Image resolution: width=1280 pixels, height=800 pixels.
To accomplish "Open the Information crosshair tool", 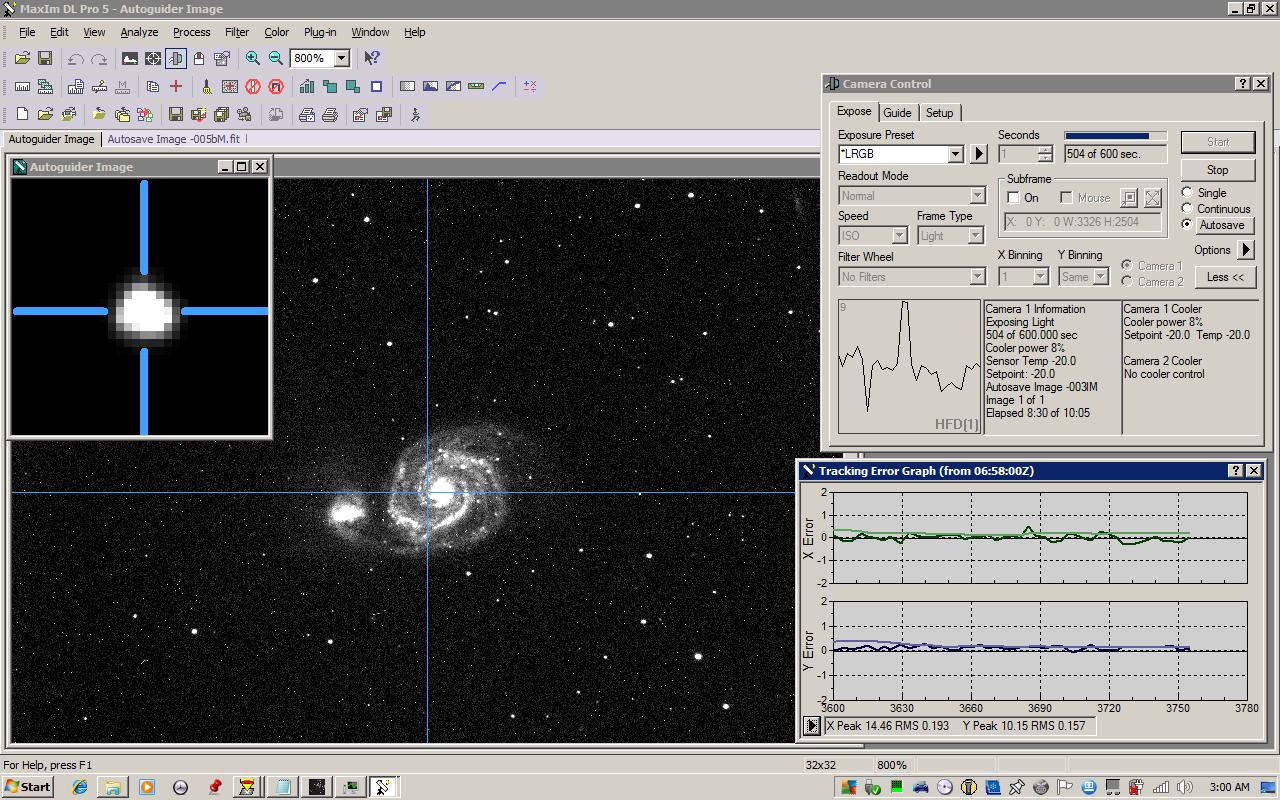I will 153,58.
